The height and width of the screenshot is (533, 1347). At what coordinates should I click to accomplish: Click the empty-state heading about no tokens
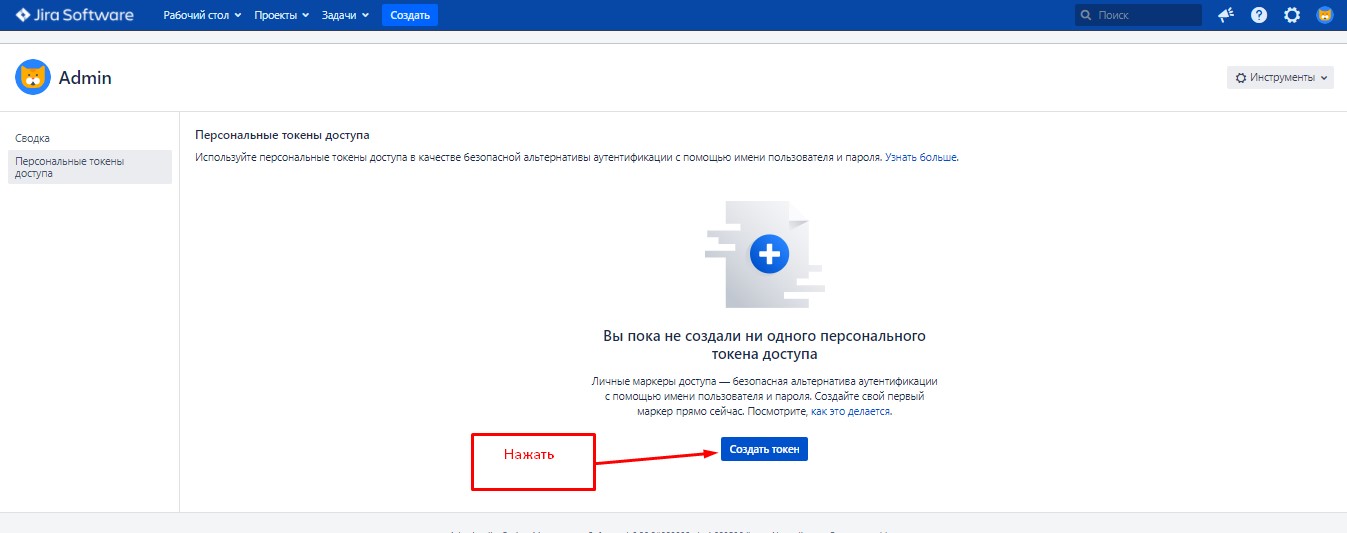764,345
